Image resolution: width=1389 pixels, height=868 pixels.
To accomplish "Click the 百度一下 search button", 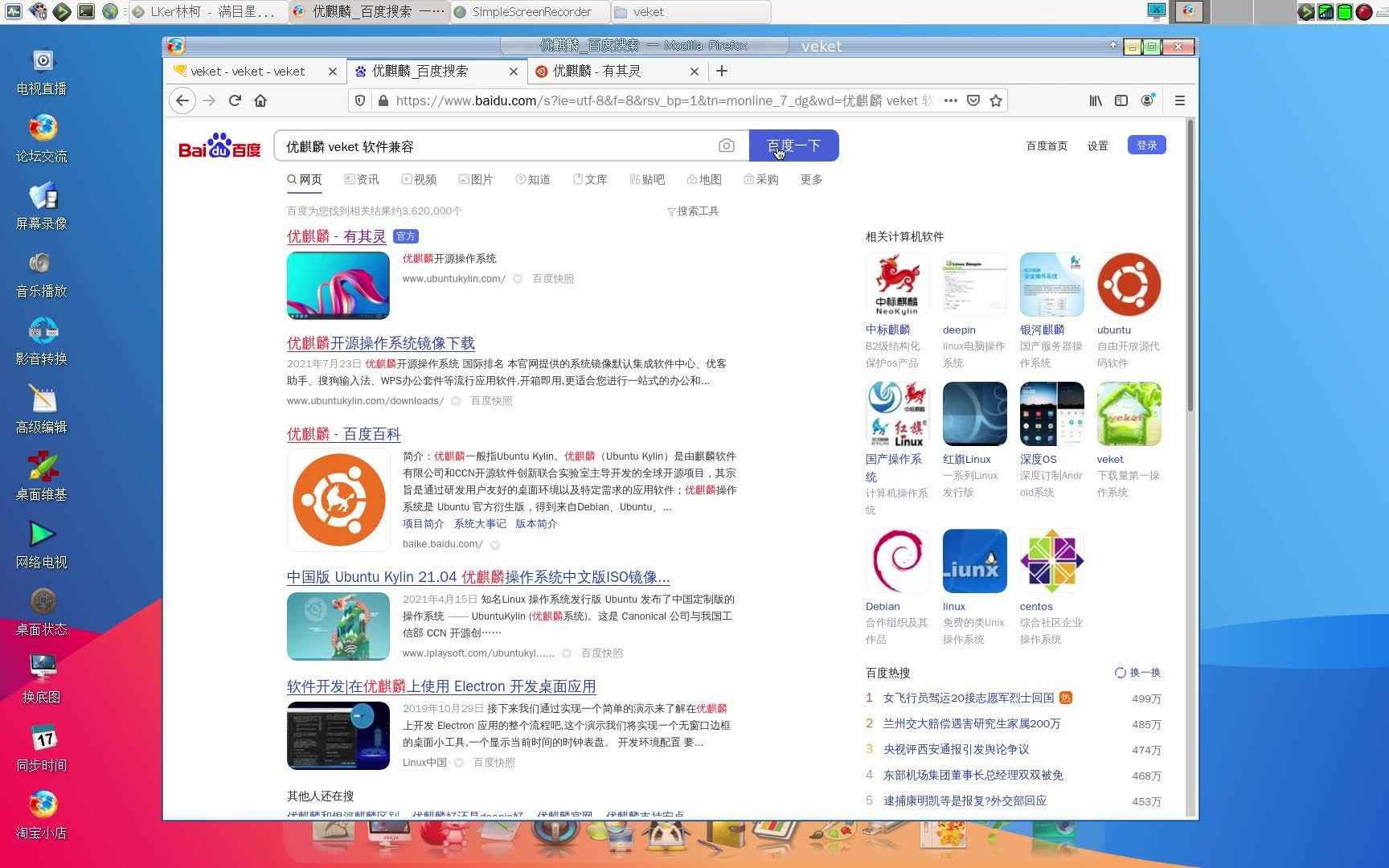I will pos(794,145).
